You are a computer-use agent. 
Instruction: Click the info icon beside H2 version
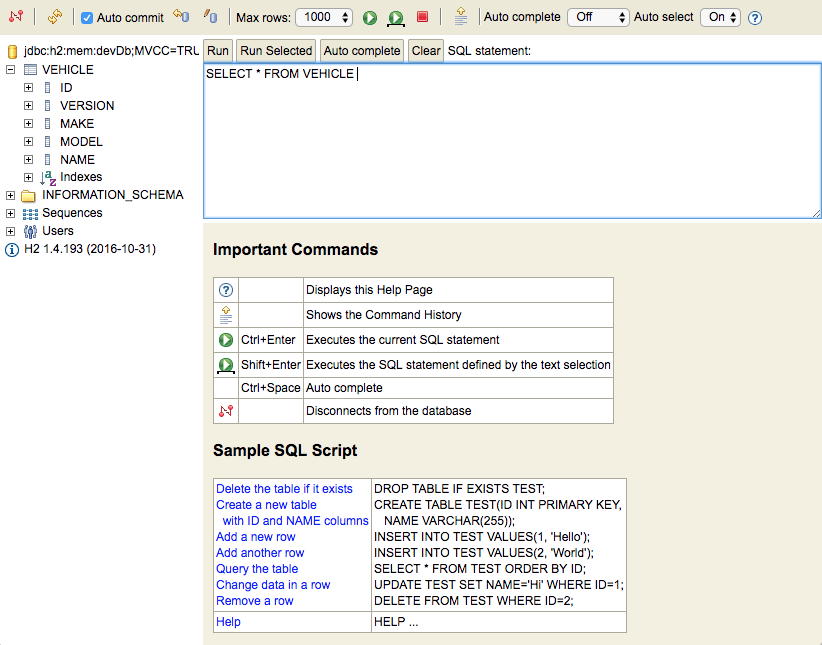12,250
